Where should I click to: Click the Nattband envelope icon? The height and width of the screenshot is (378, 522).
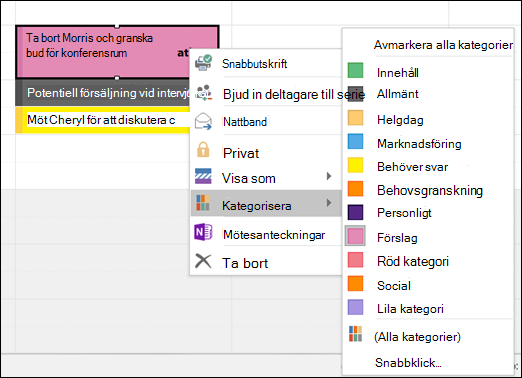tap(203, 121)
